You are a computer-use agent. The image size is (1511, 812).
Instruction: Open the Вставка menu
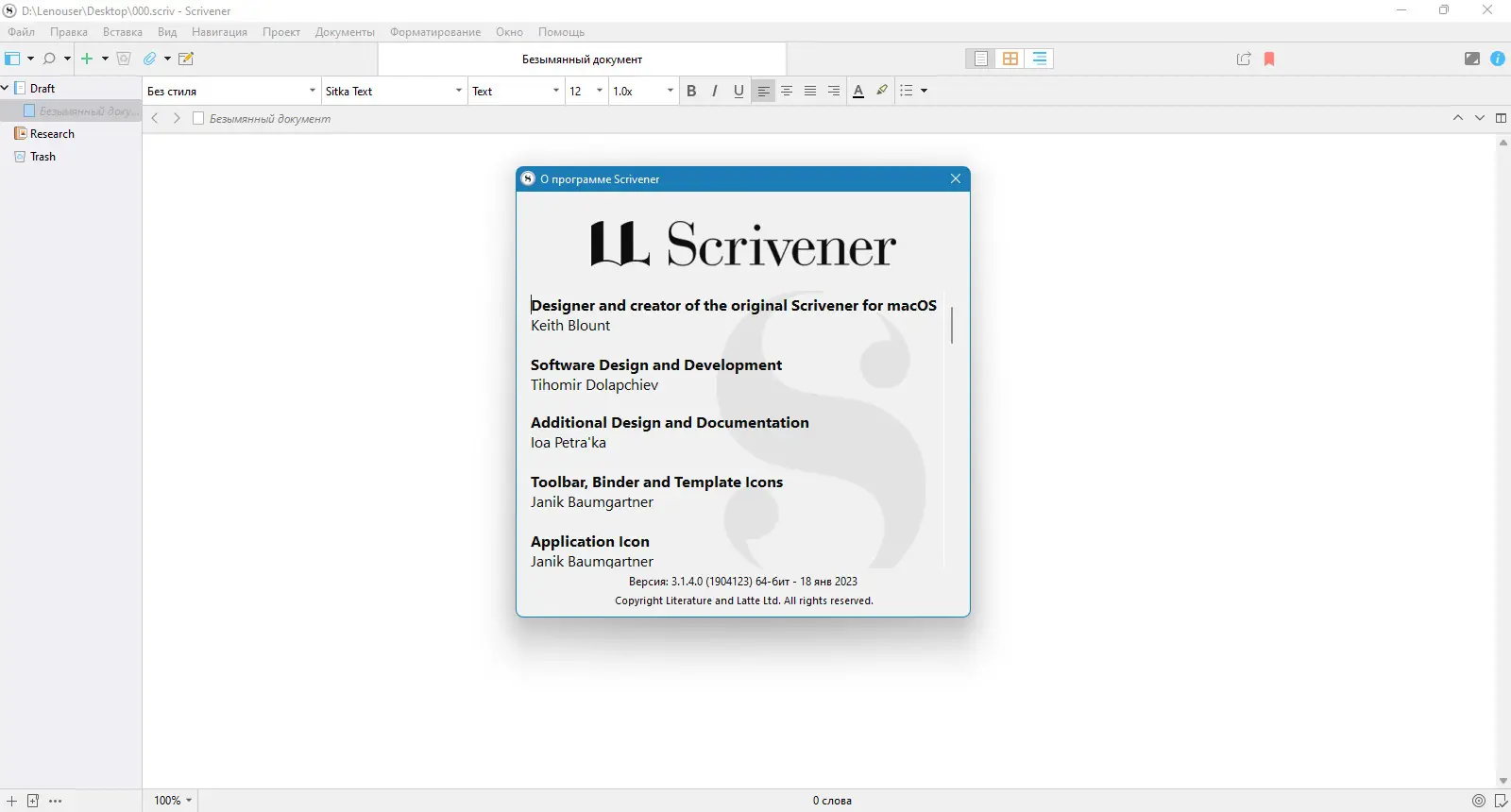123,32
